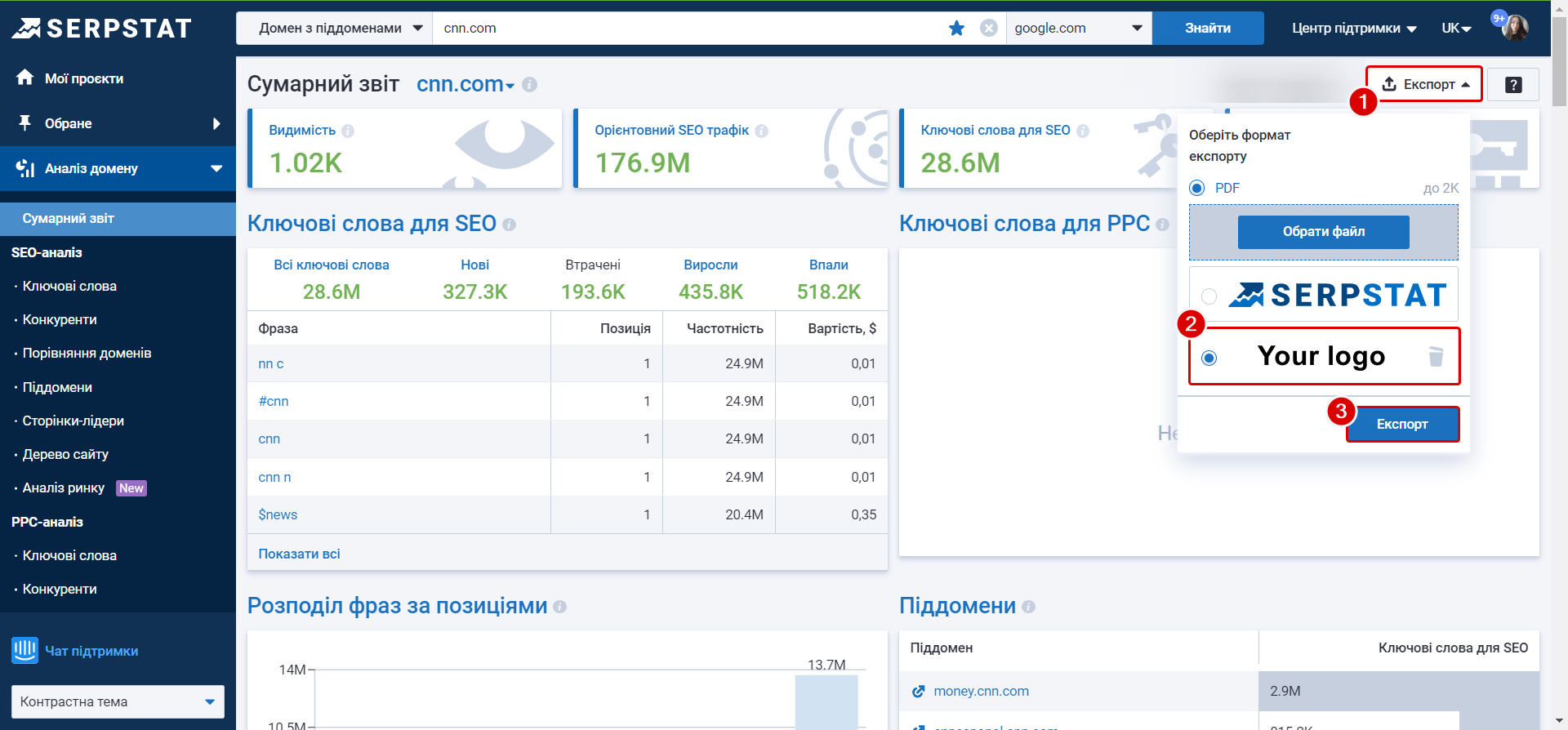This screenshot has width=1568, height=730.
Task: Click info icon beside Ключові слова для SEO card
Action: (1083, 131)
